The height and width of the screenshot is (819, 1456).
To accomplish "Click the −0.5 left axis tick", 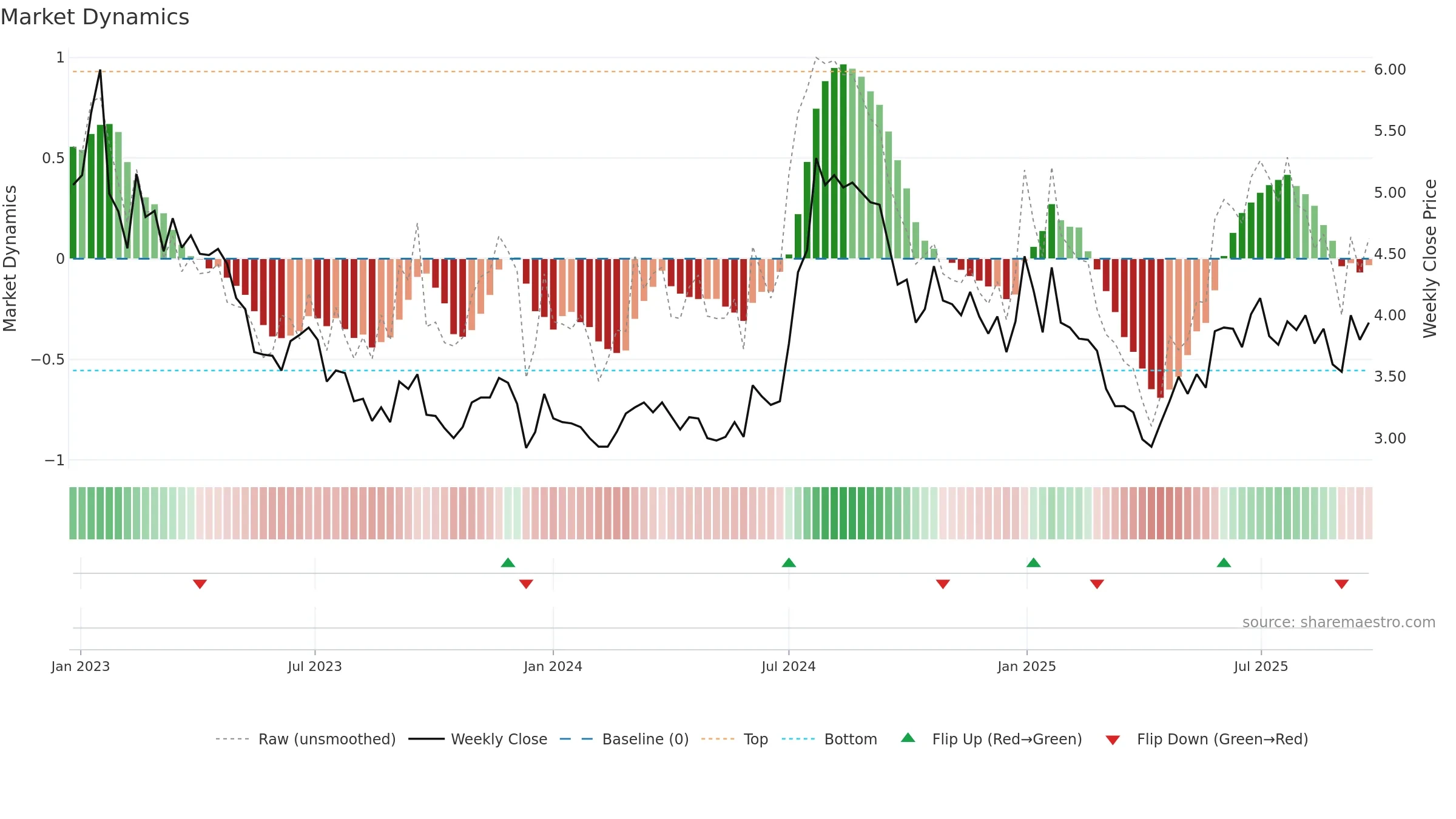I will coord(48,360).
